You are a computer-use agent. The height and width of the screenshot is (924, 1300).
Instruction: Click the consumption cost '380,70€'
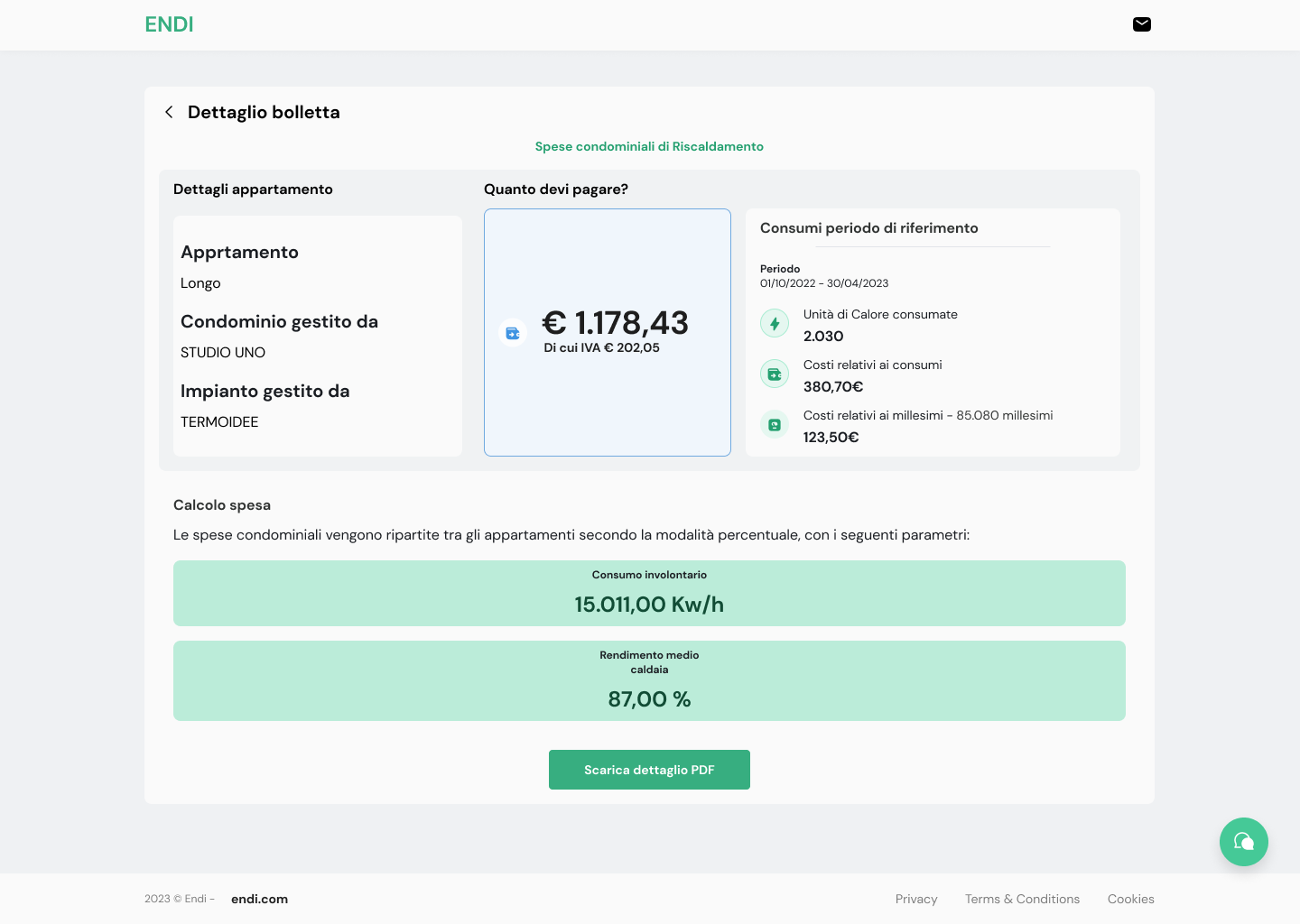833,386
